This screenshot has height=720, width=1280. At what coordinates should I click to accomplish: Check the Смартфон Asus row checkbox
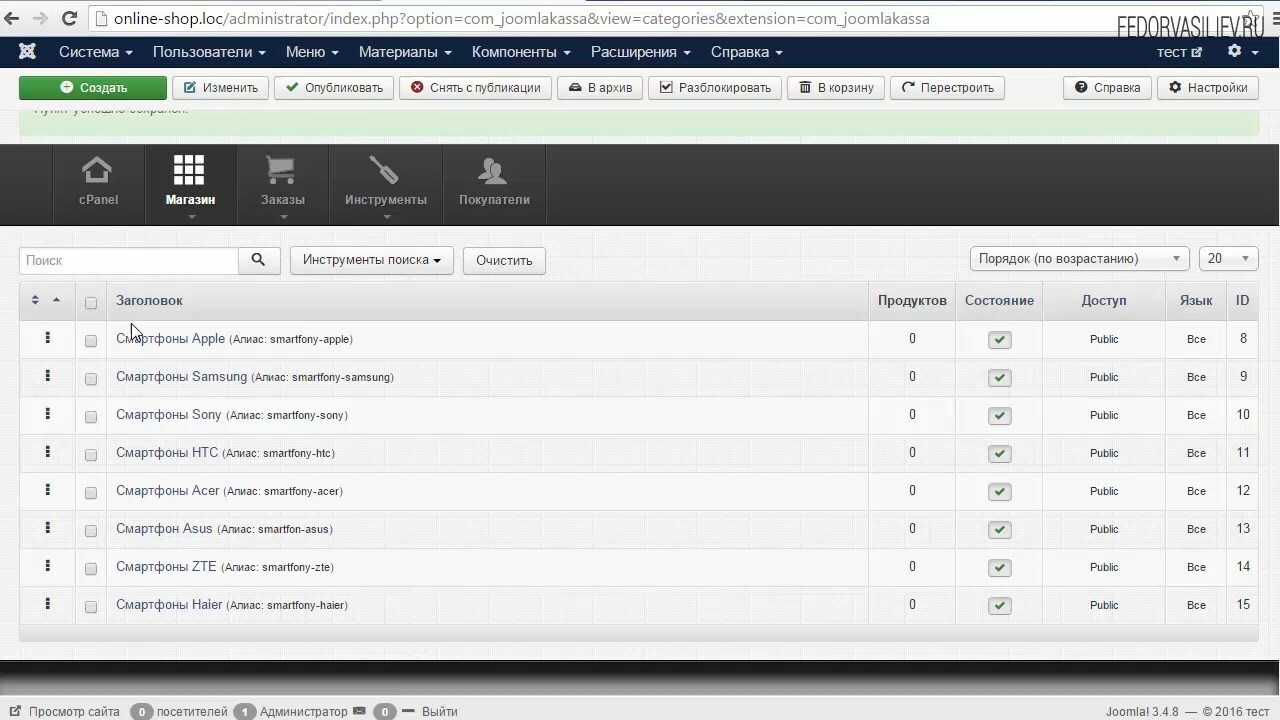click(91, 531)
